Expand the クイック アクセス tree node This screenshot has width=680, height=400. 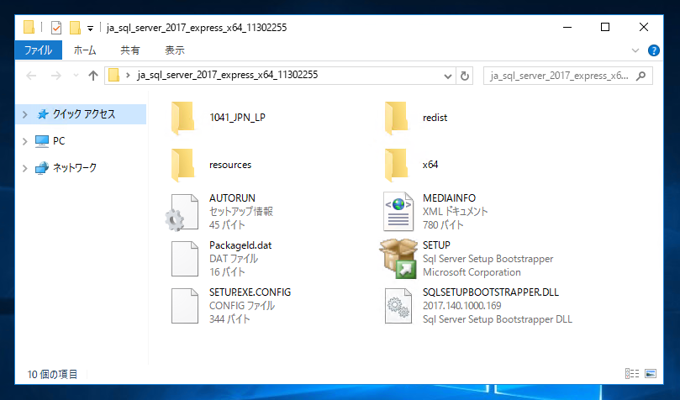click(x=25, y=115)
